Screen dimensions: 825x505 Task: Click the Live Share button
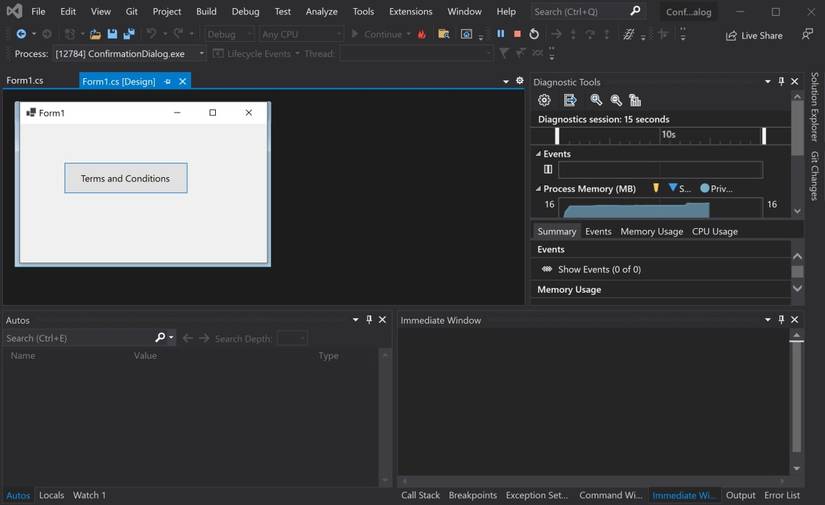[754, 35]
